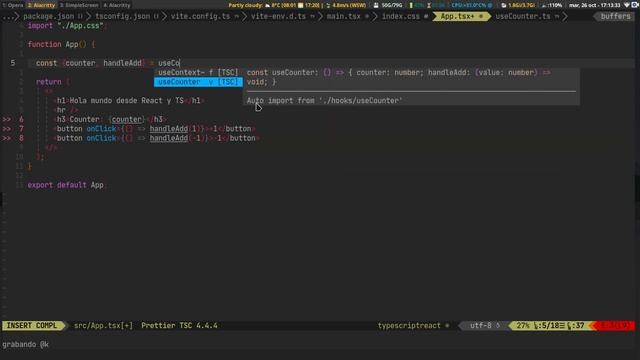Image resolution: width=640 pixels, height=360 pixels.
Task: Click the battery status indicator
Action: click(416, 5)
